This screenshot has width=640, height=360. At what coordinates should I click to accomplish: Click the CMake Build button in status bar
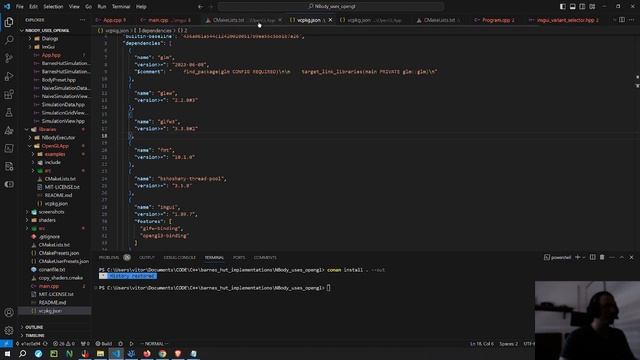104,344
